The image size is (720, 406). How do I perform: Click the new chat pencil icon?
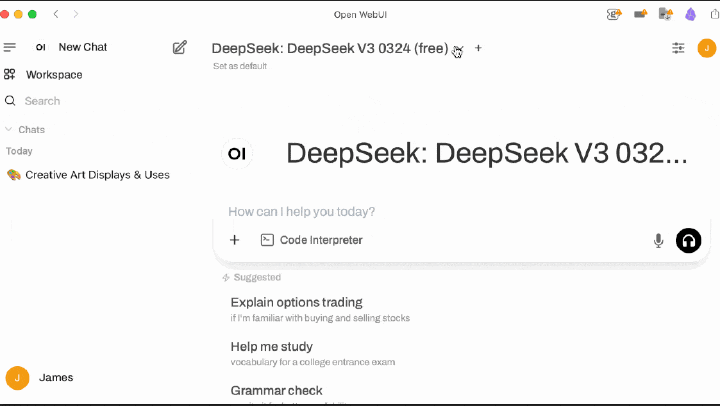point(180,47)
